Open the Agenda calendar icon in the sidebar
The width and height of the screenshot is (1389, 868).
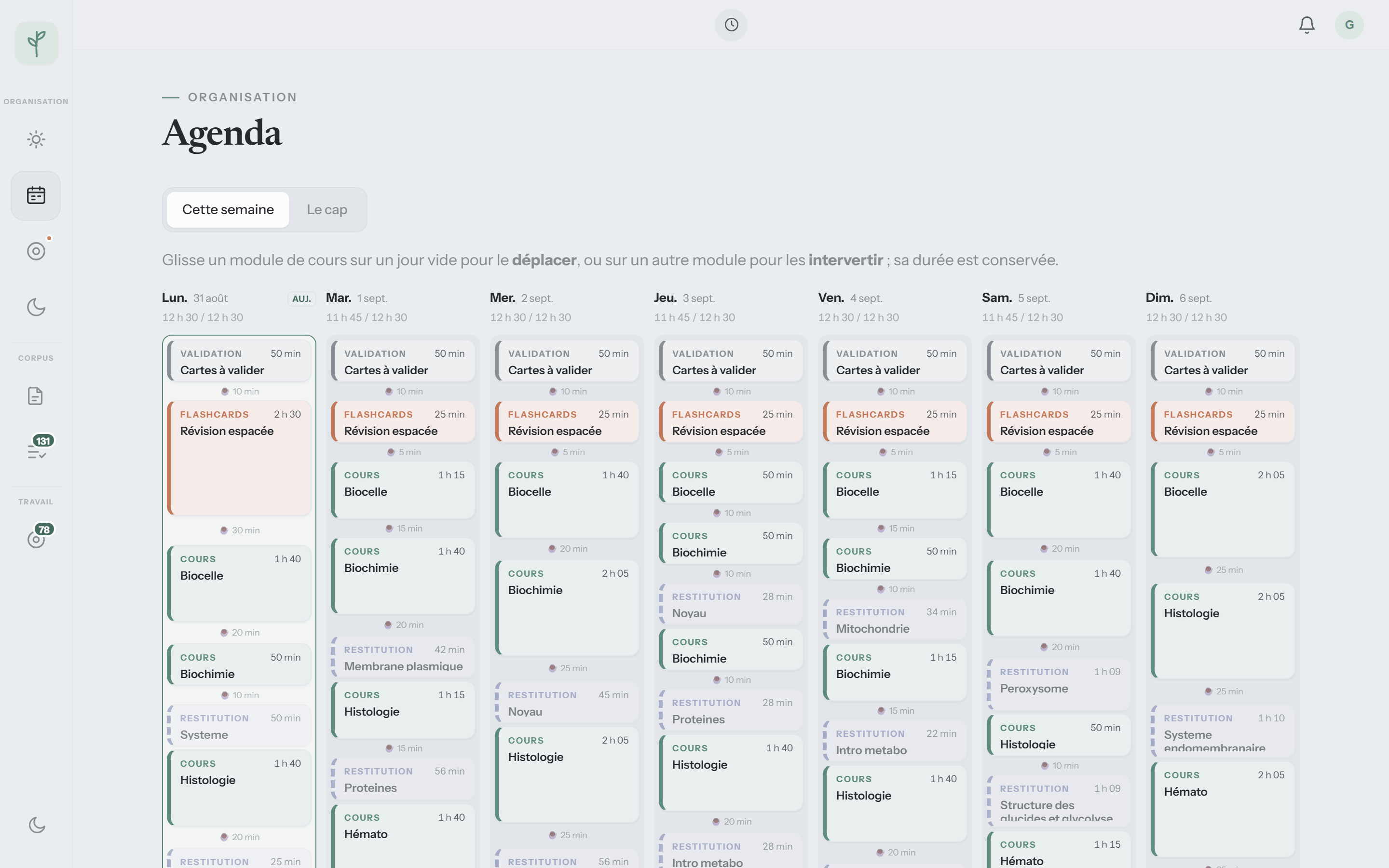click(36, 195)
